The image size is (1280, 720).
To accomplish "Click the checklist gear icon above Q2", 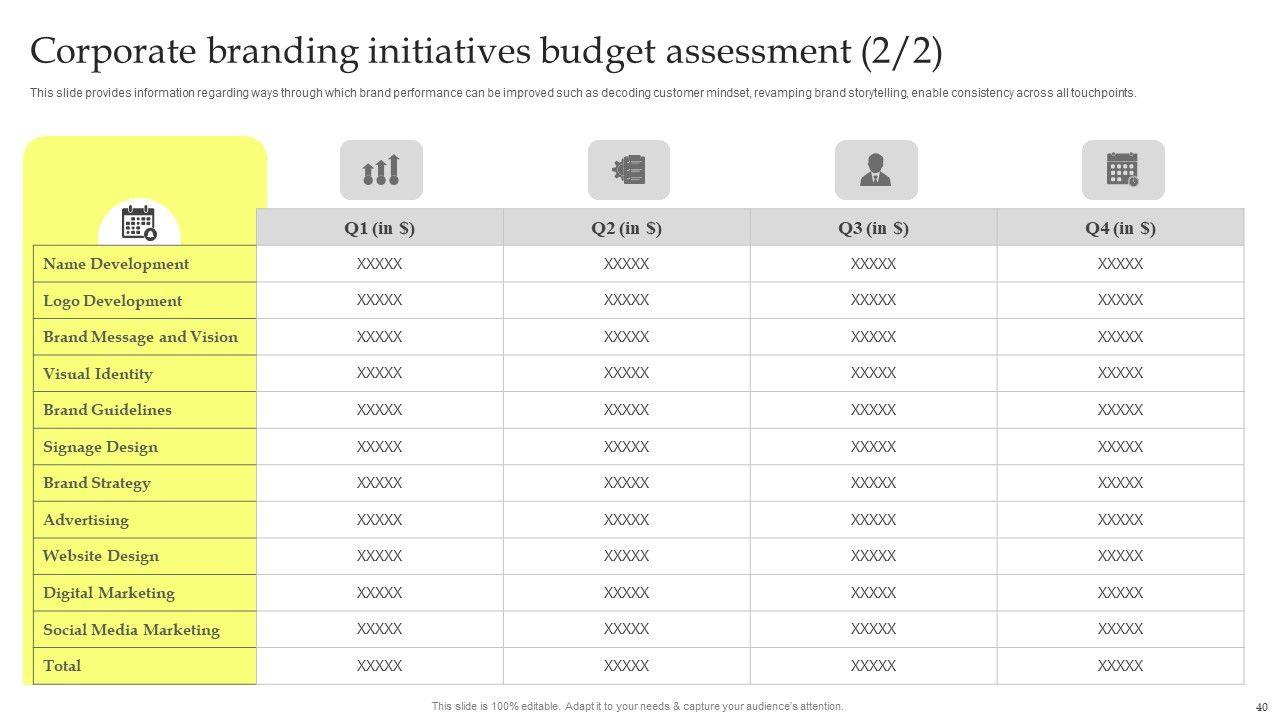I will 628,170.
